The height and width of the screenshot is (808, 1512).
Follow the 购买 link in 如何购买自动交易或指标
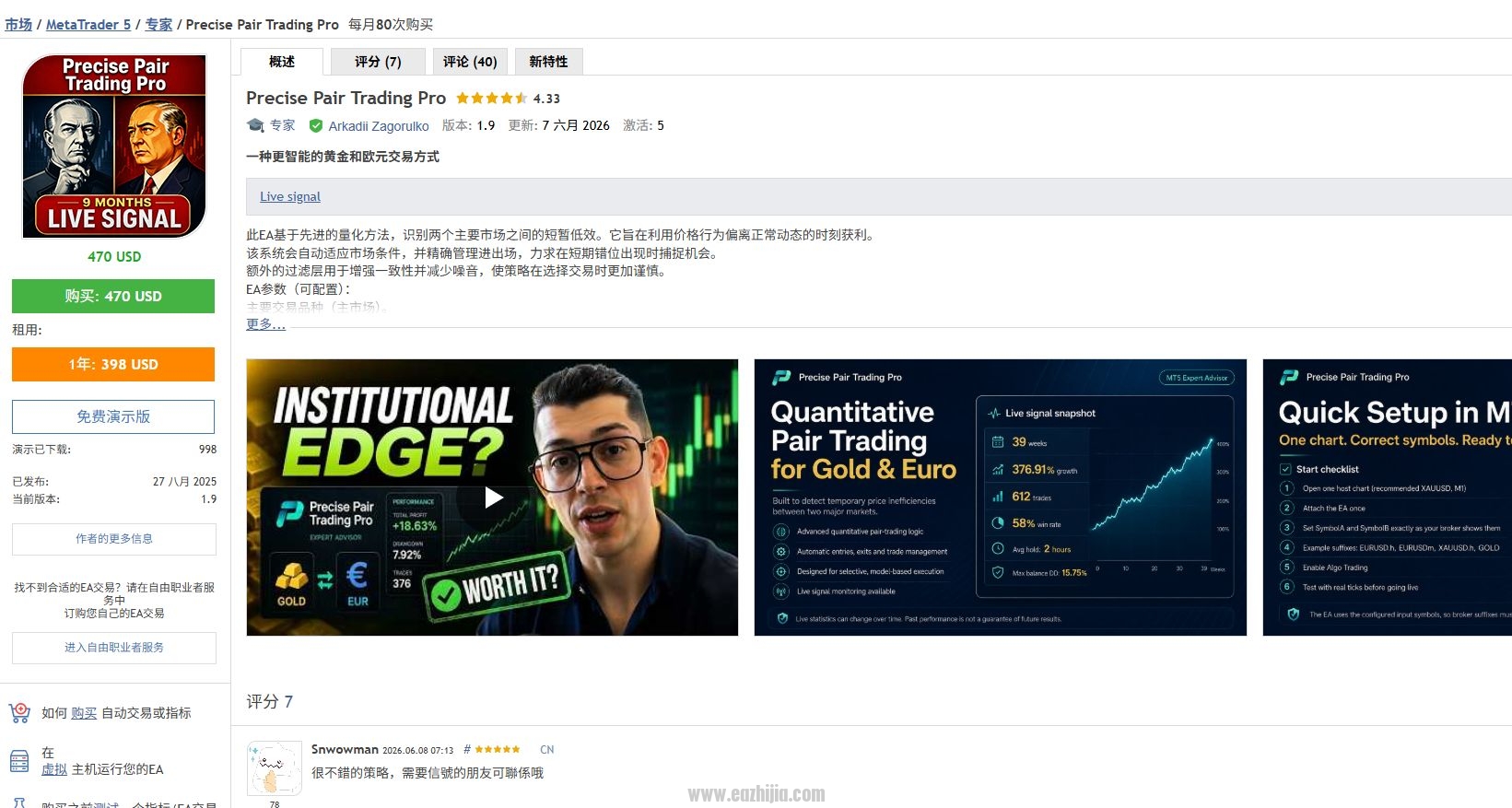[x=84, y=713]
